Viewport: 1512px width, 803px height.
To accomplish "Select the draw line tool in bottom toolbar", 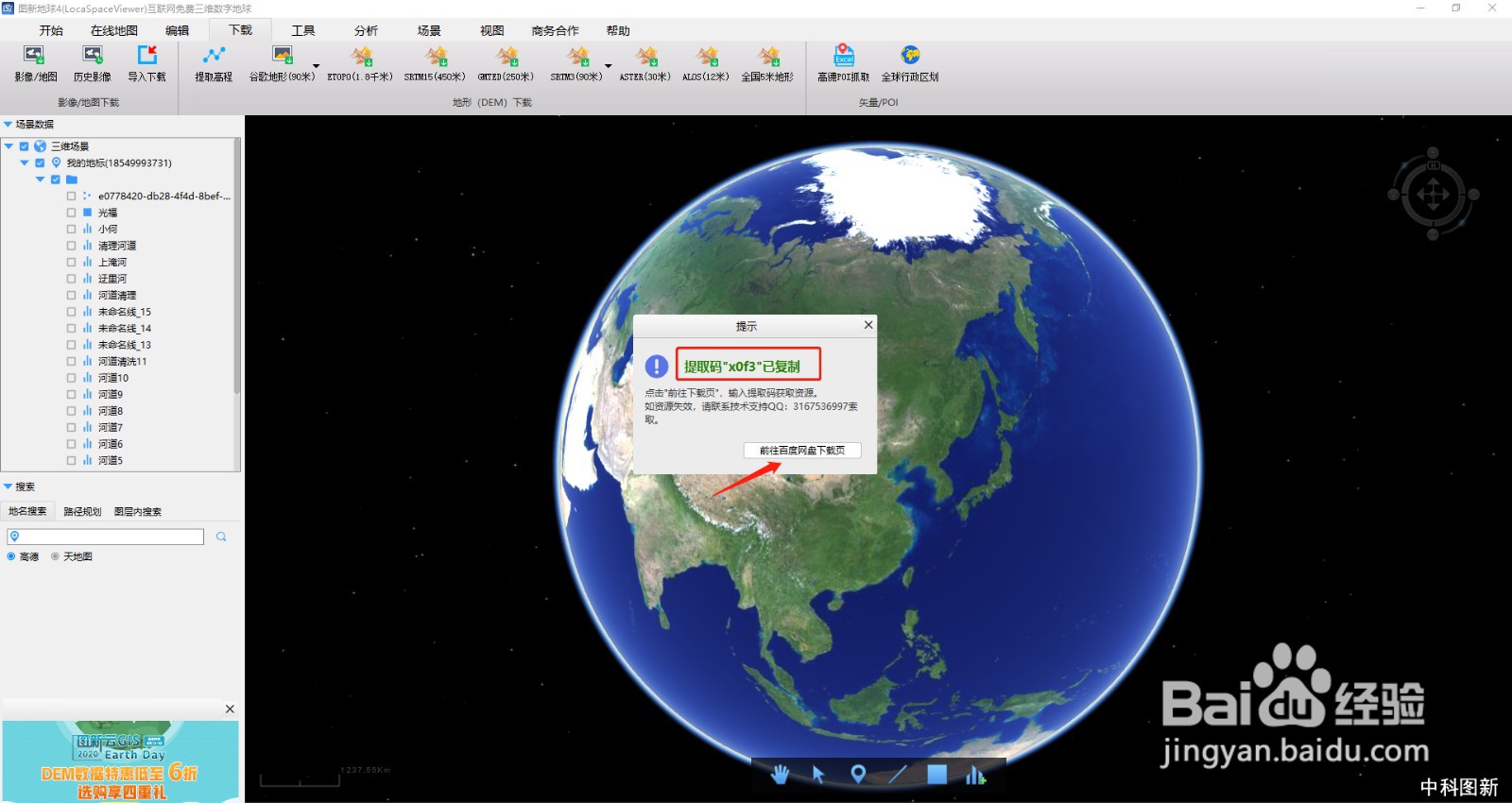I will [897, 775].
